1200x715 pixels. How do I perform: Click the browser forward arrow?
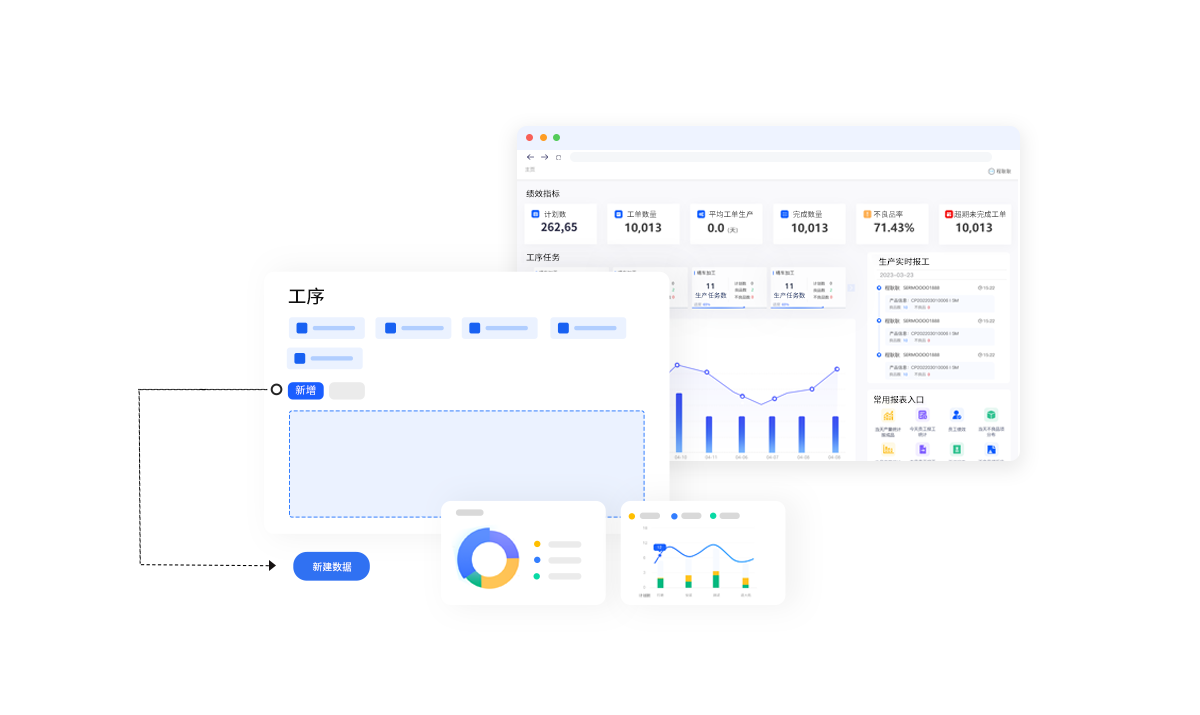tap(545, 157)
